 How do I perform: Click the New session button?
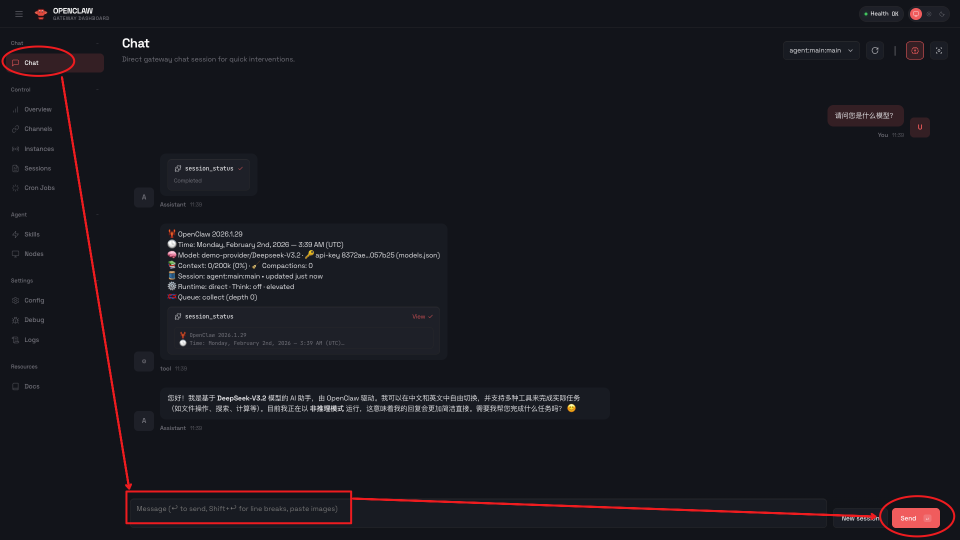tap(859, 518)
